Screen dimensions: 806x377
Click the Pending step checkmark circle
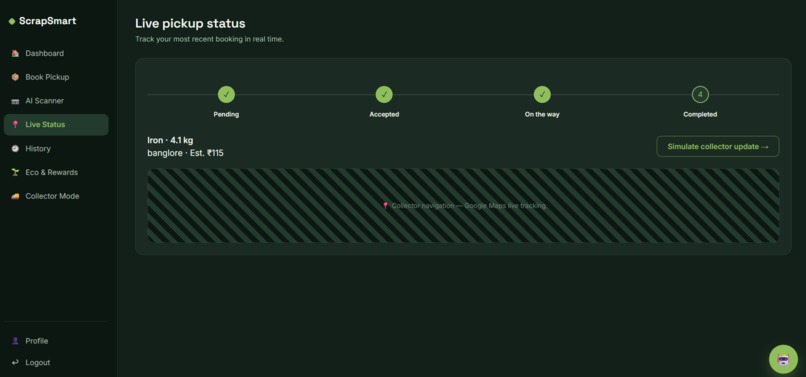[x=226, y=95]
